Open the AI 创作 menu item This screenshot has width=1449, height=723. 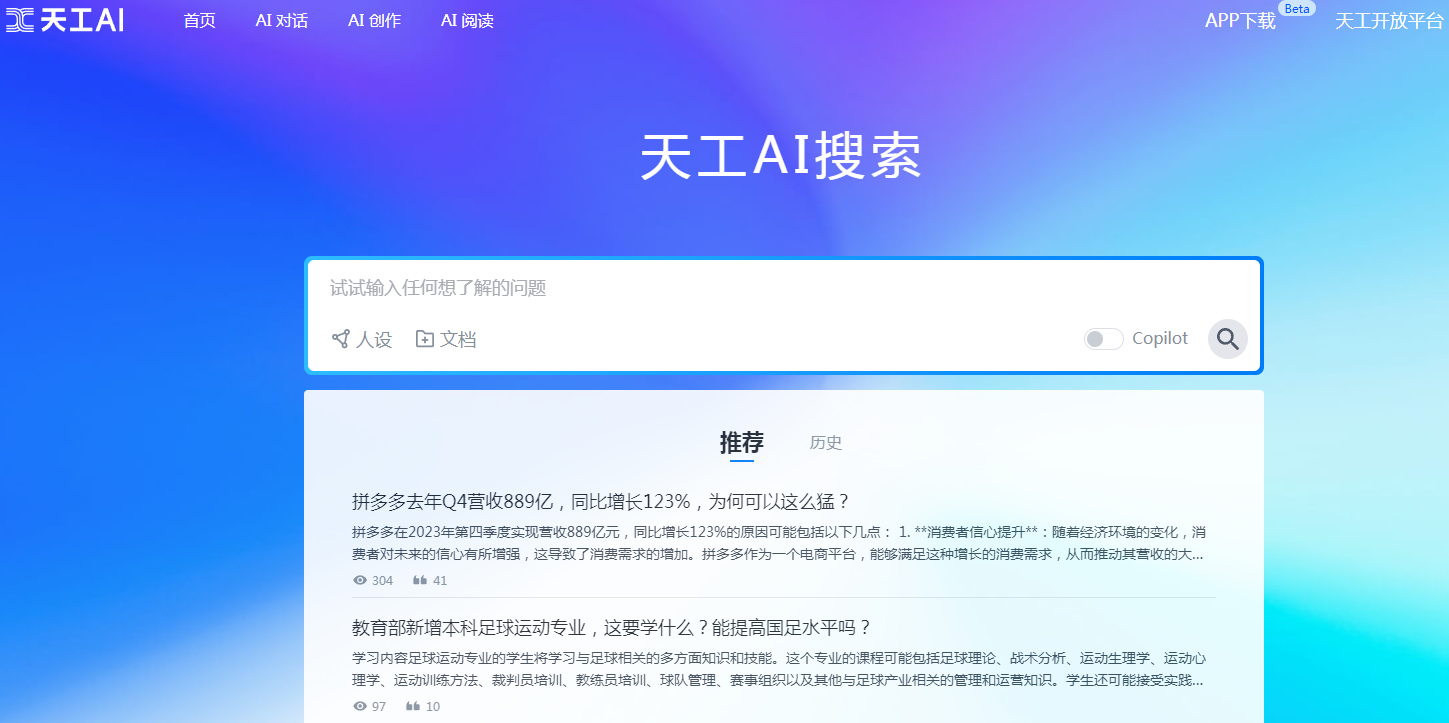374,21
